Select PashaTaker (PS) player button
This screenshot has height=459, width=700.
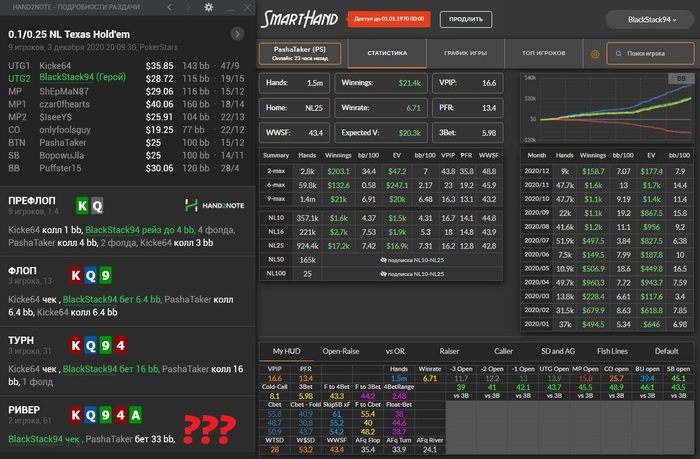pos(300,54)
